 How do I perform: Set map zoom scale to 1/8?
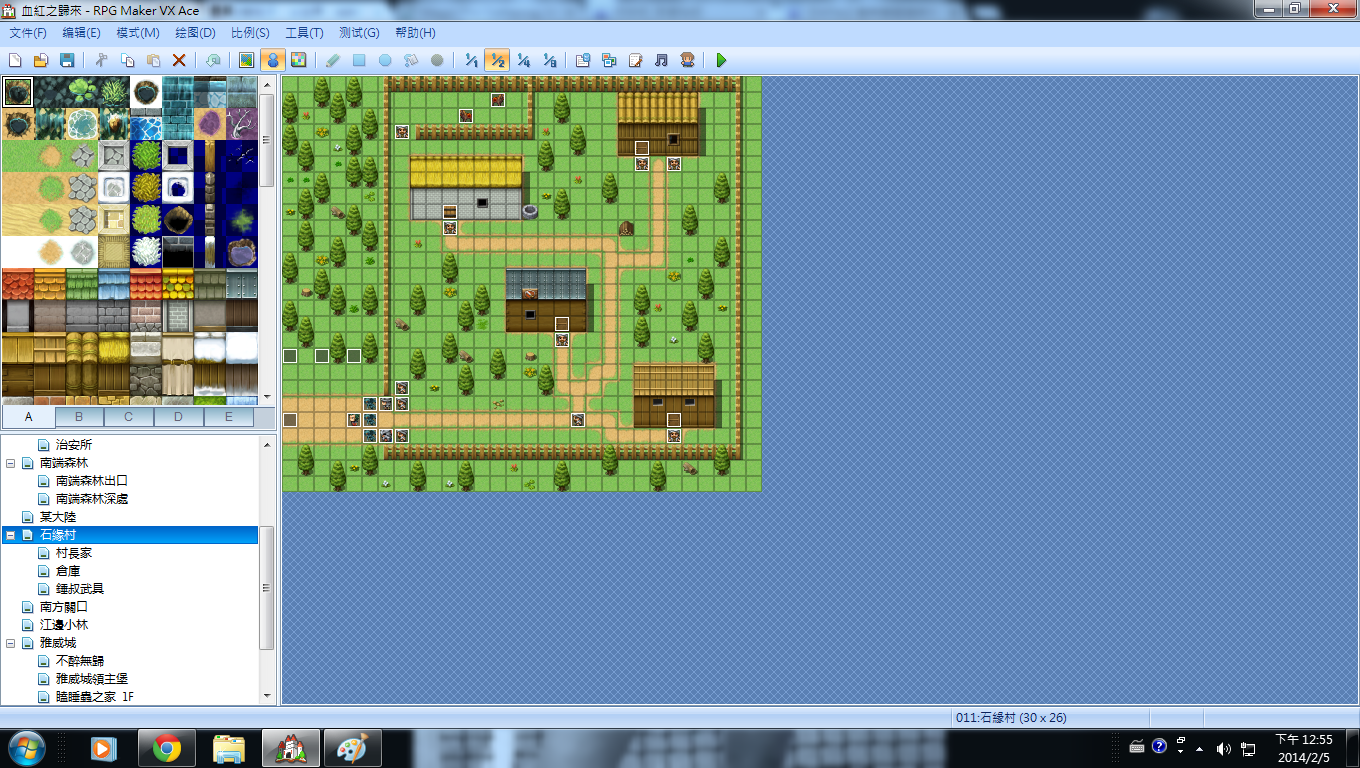pyautogui.click(x=549, y=60)
